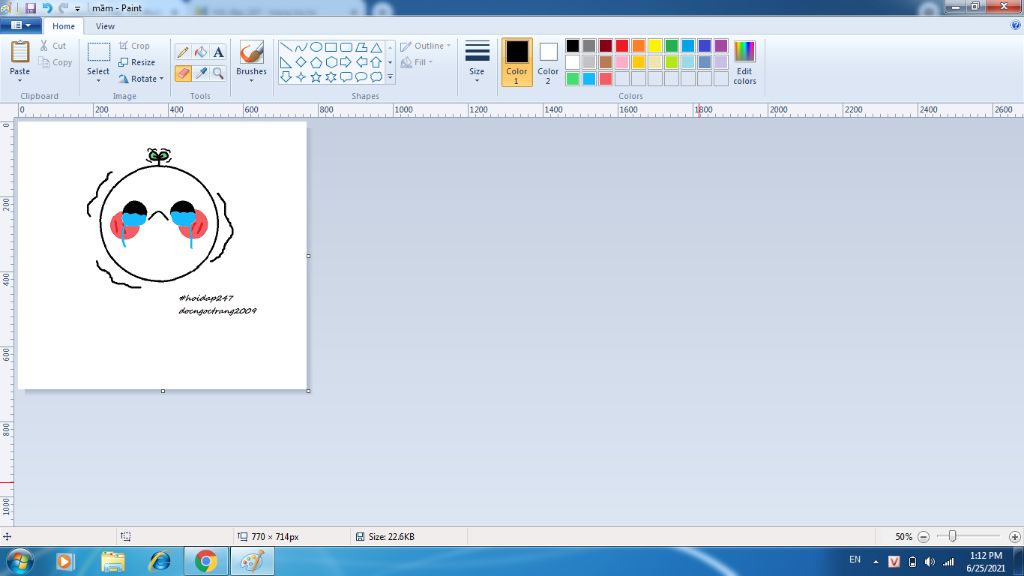Open Windows Explorer folder on taskbar

[x=113, y=561]
